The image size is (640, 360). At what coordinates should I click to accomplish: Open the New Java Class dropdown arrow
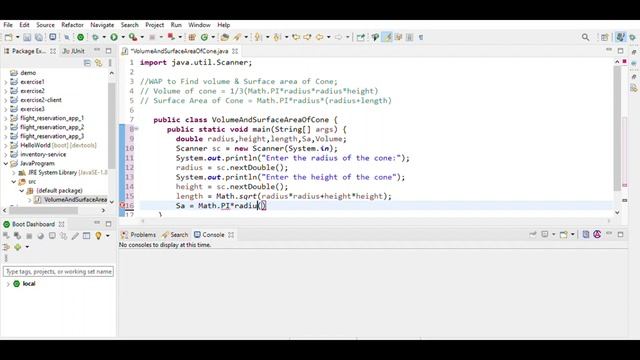point(213,37)
